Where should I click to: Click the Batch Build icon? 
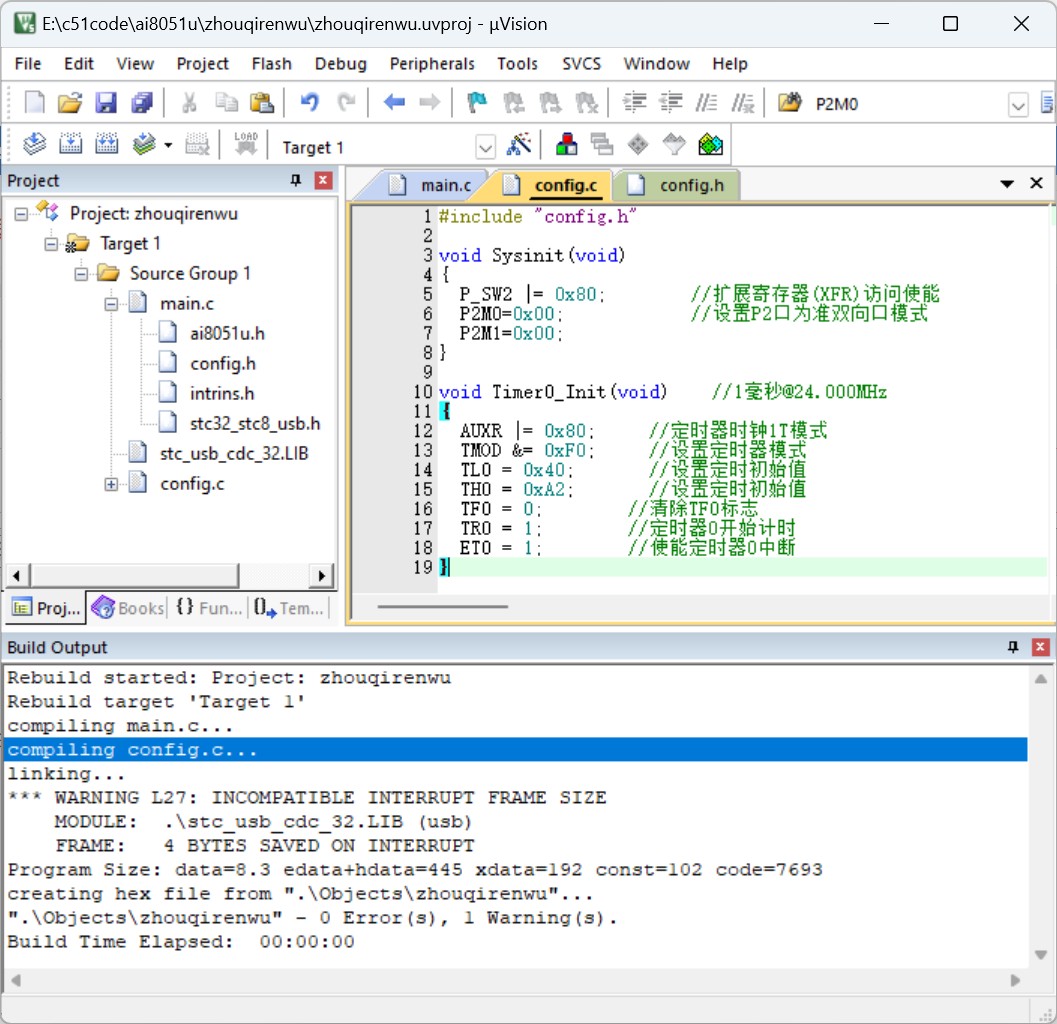[x=144, y=144]
